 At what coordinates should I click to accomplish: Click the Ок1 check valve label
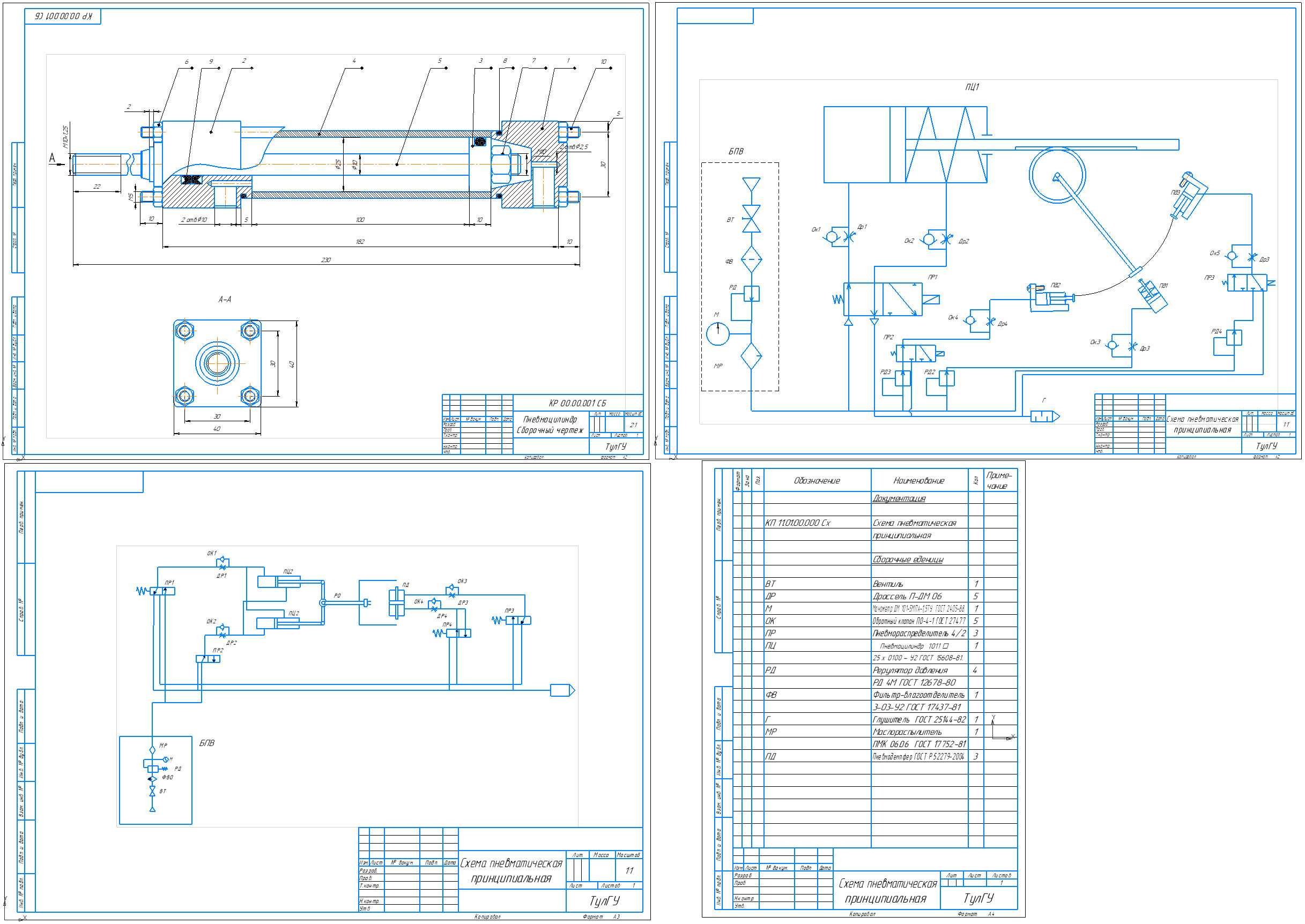pos(815,229)
